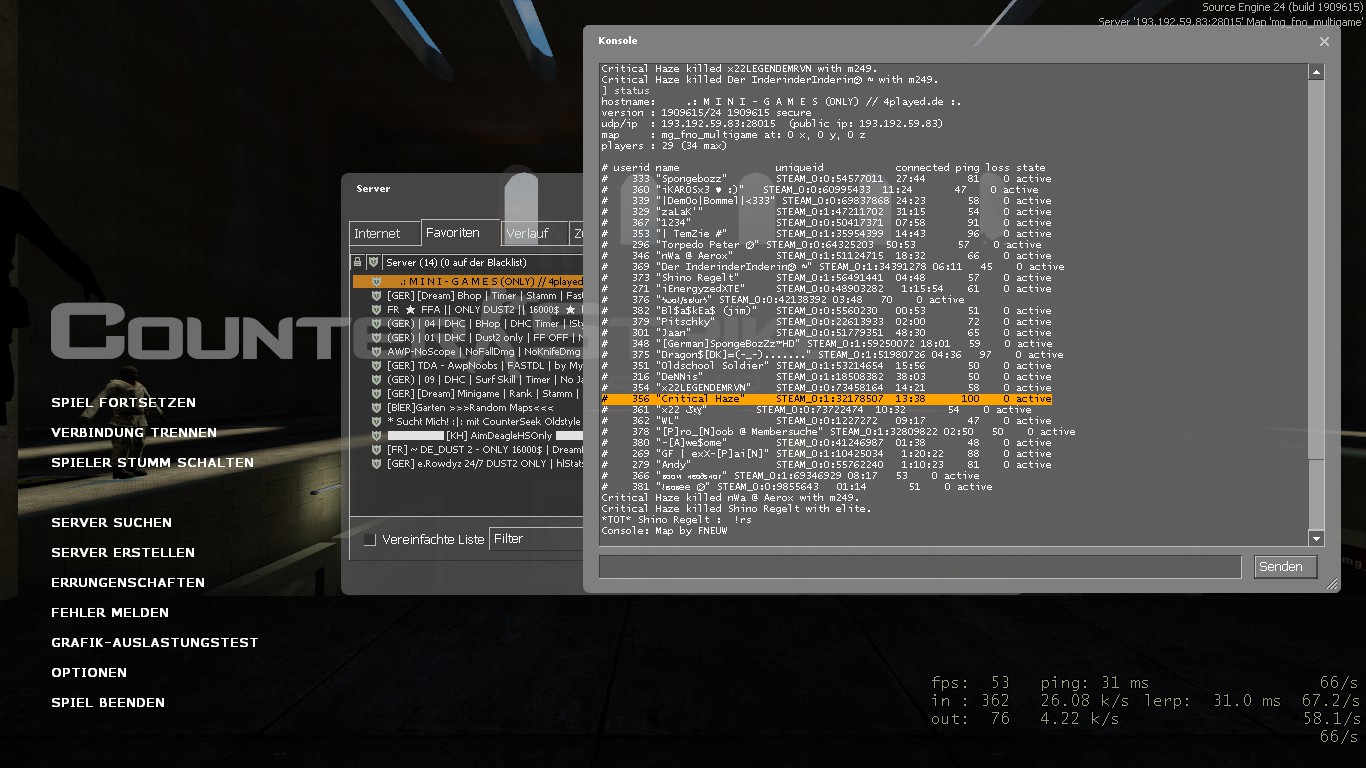Click VAC shield icon of MINI-GAMES server
Screen dimensions: 1366x768
[x=376, y=282]
